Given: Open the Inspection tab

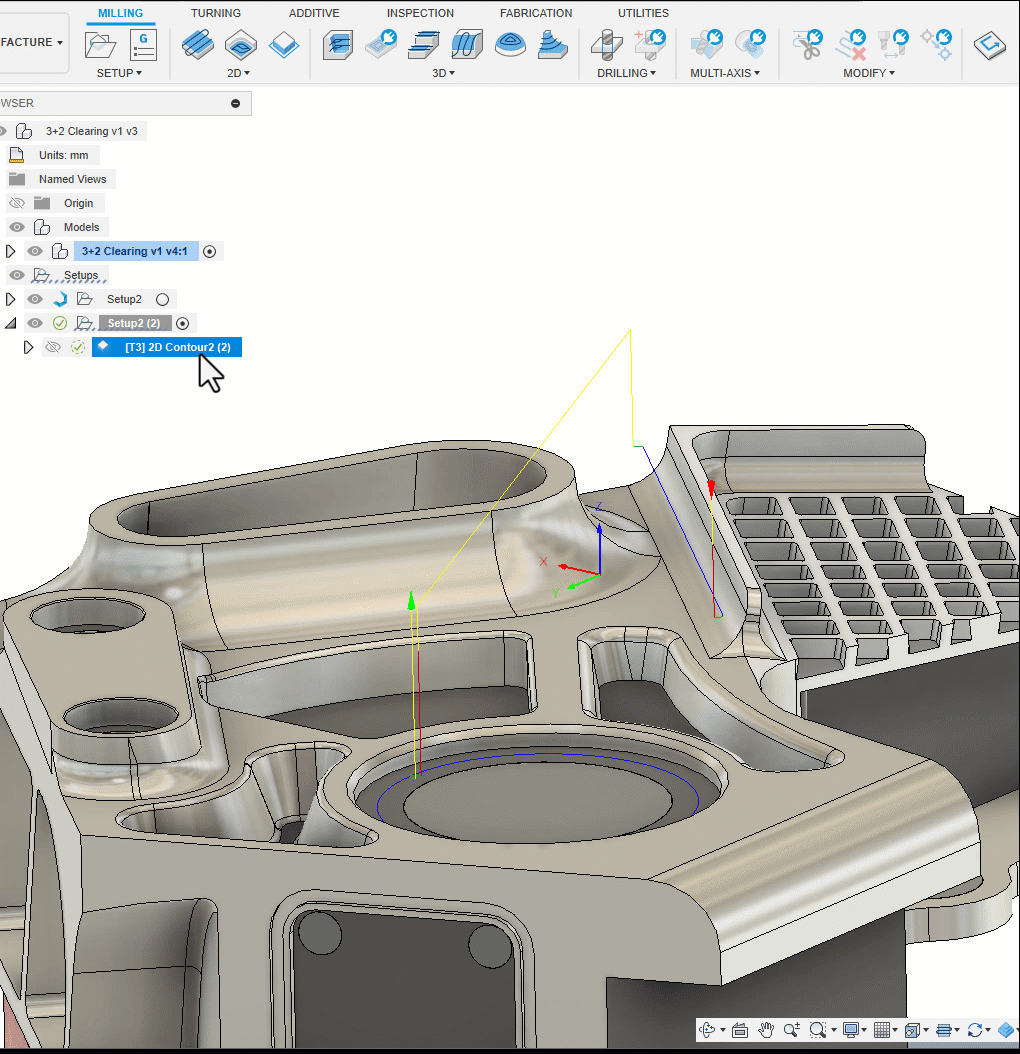Looking at the screenshot, I should (420, 13).
